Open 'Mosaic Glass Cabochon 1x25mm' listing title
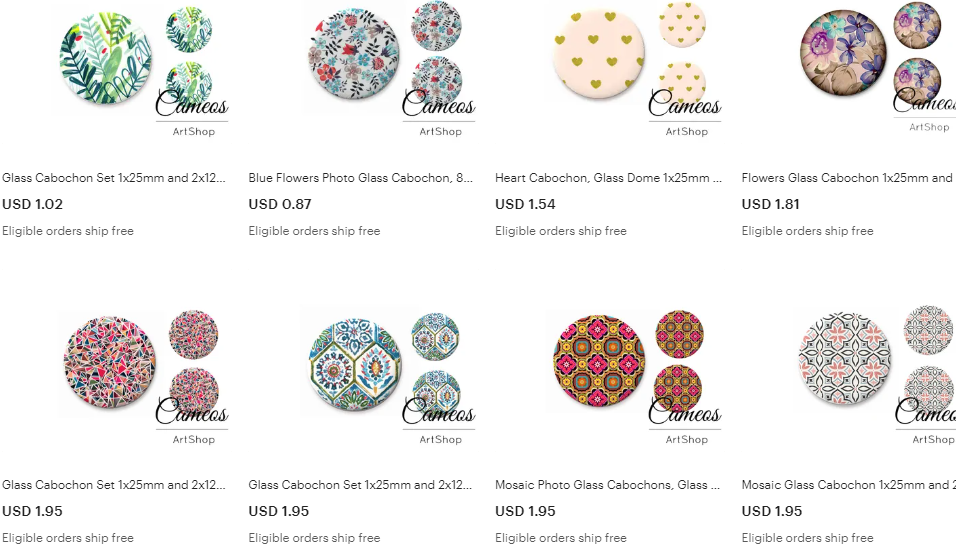This screenshot has width=956, height=547. (846, 485)
